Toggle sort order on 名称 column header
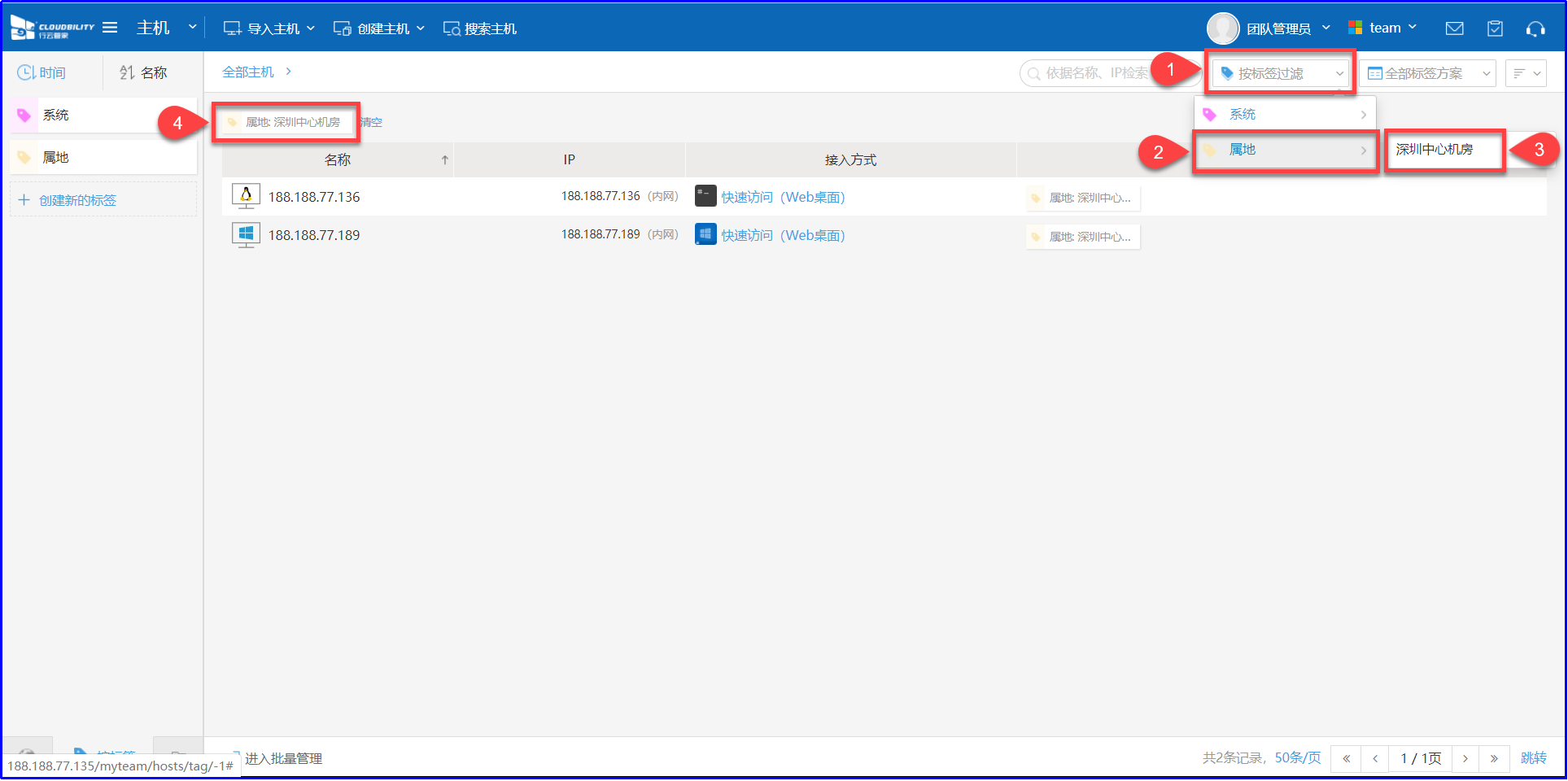 click(x=338, y=160)
